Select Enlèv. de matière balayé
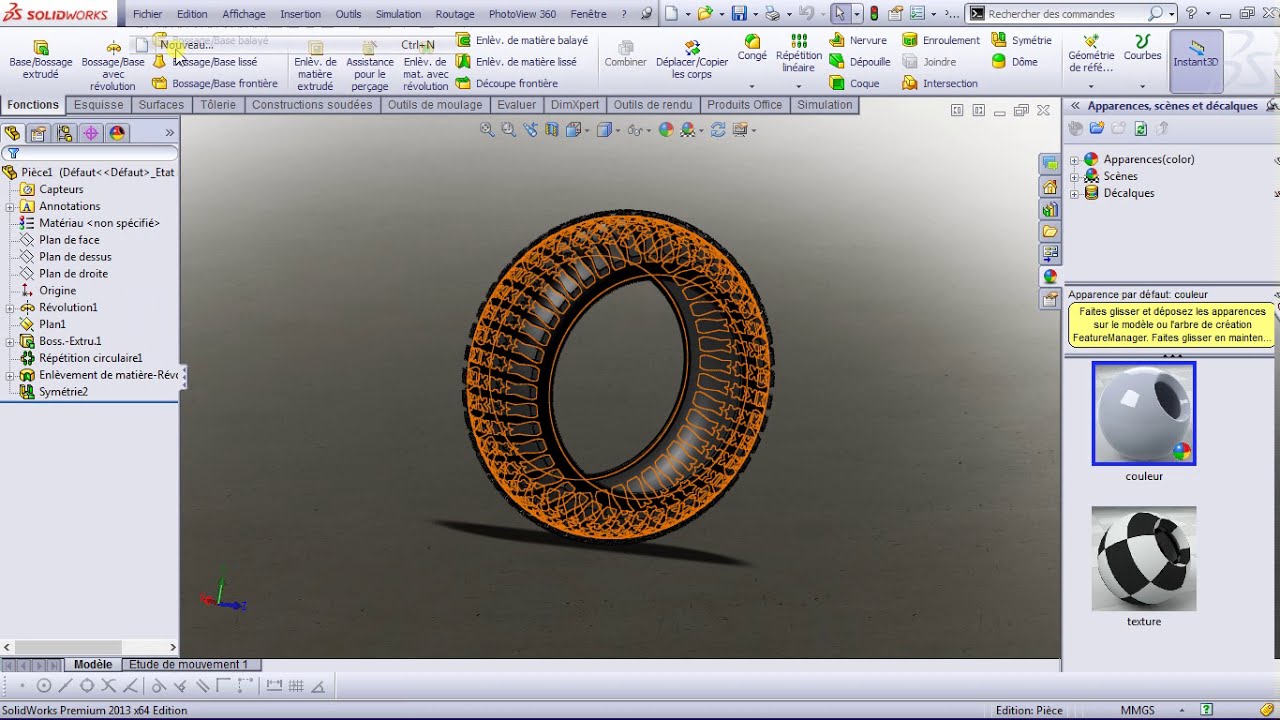This screenshot has width=1280, height=720. click(x=522, y=40)
